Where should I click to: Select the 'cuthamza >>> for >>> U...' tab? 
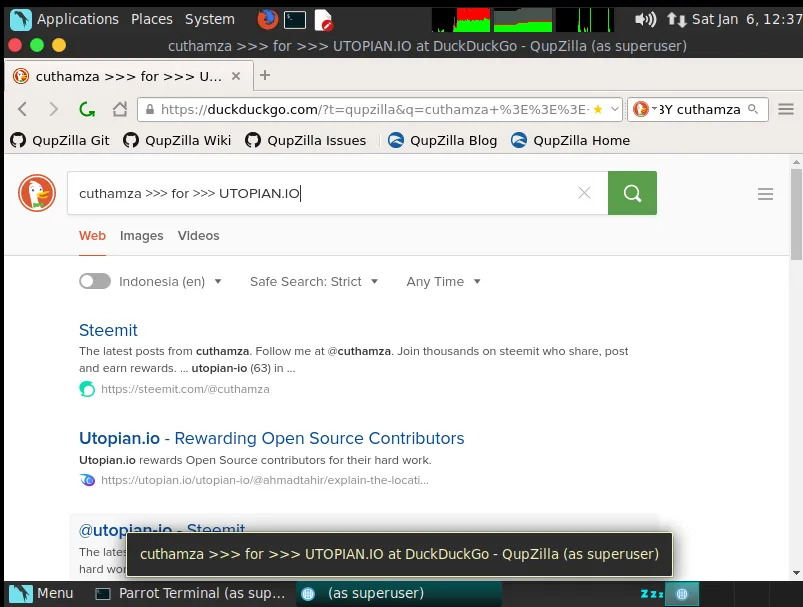tap(129, 76)
